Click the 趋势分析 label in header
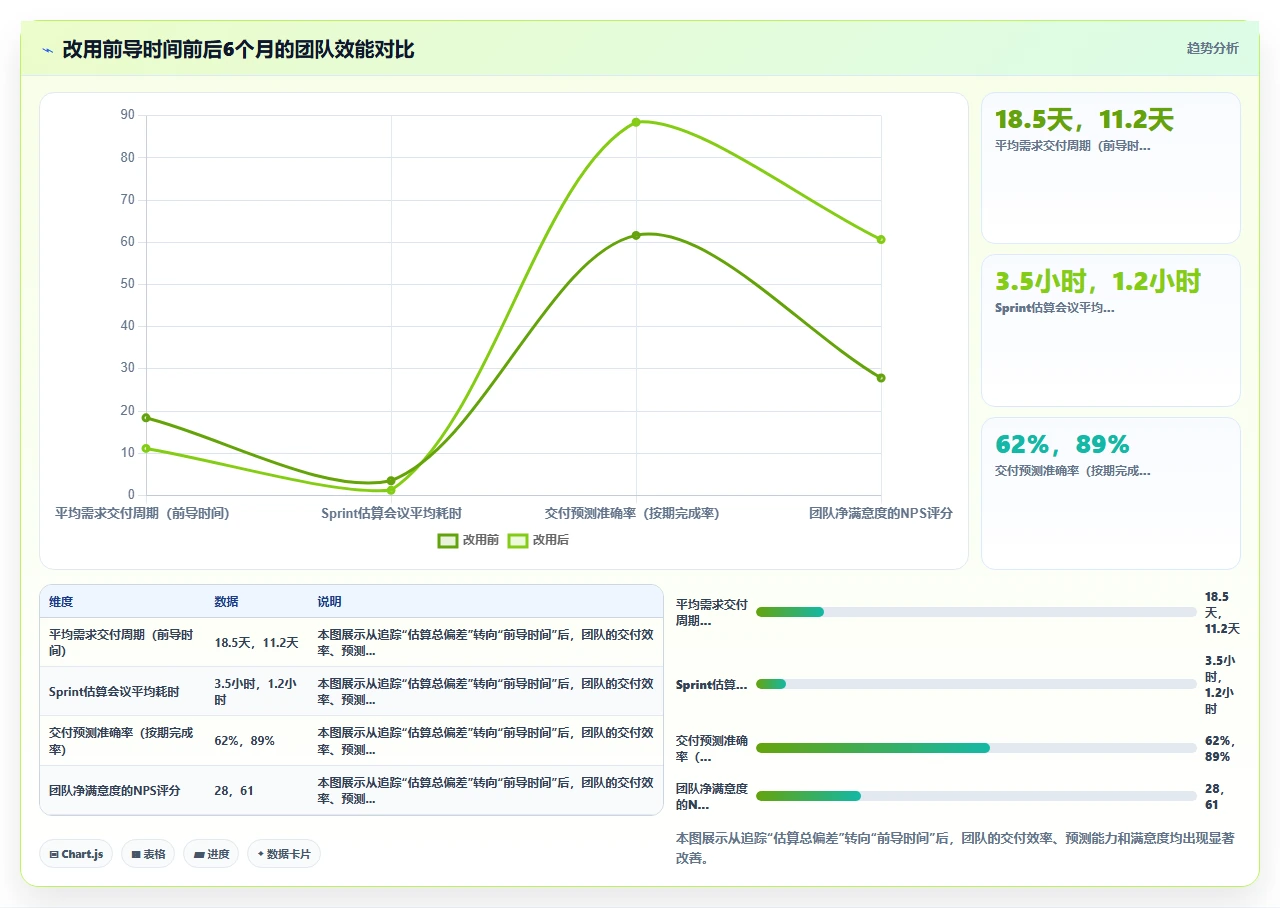 coord(1212,48)
